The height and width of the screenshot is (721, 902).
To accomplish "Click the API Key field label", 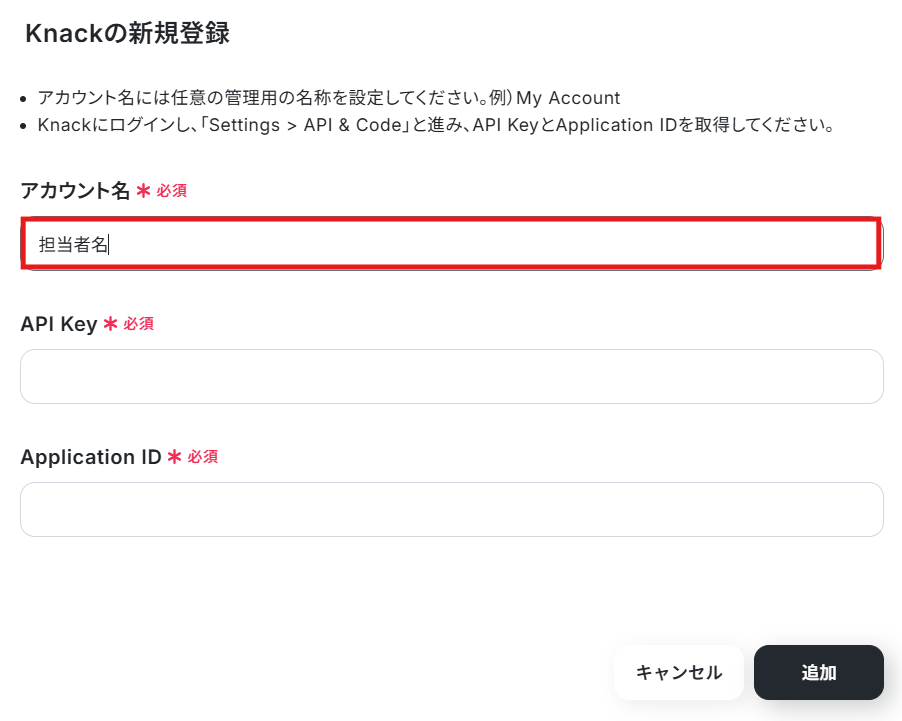I will point(59,324).
